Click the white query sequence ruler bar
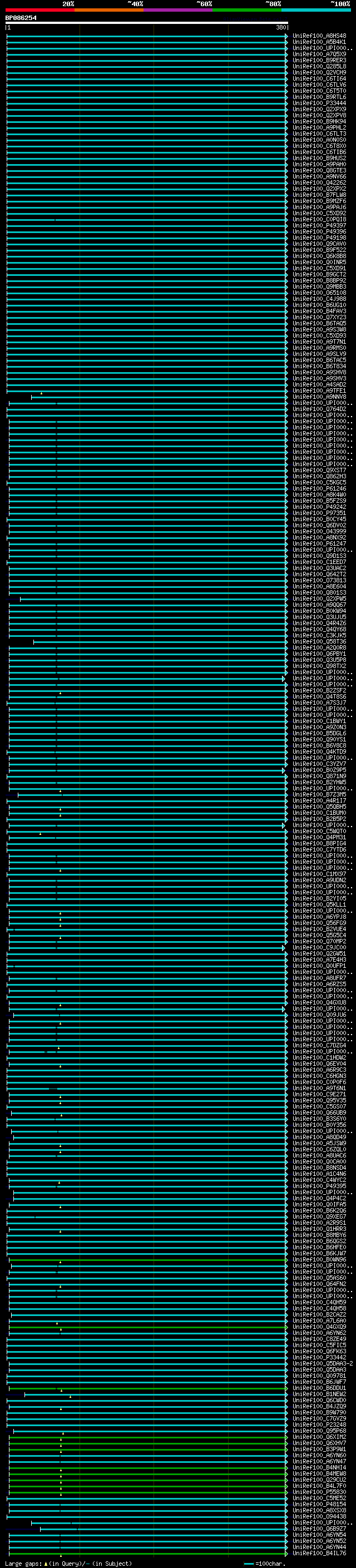Screen dimensions: 356x1568 pyautogui.click(x=147, y=23)
